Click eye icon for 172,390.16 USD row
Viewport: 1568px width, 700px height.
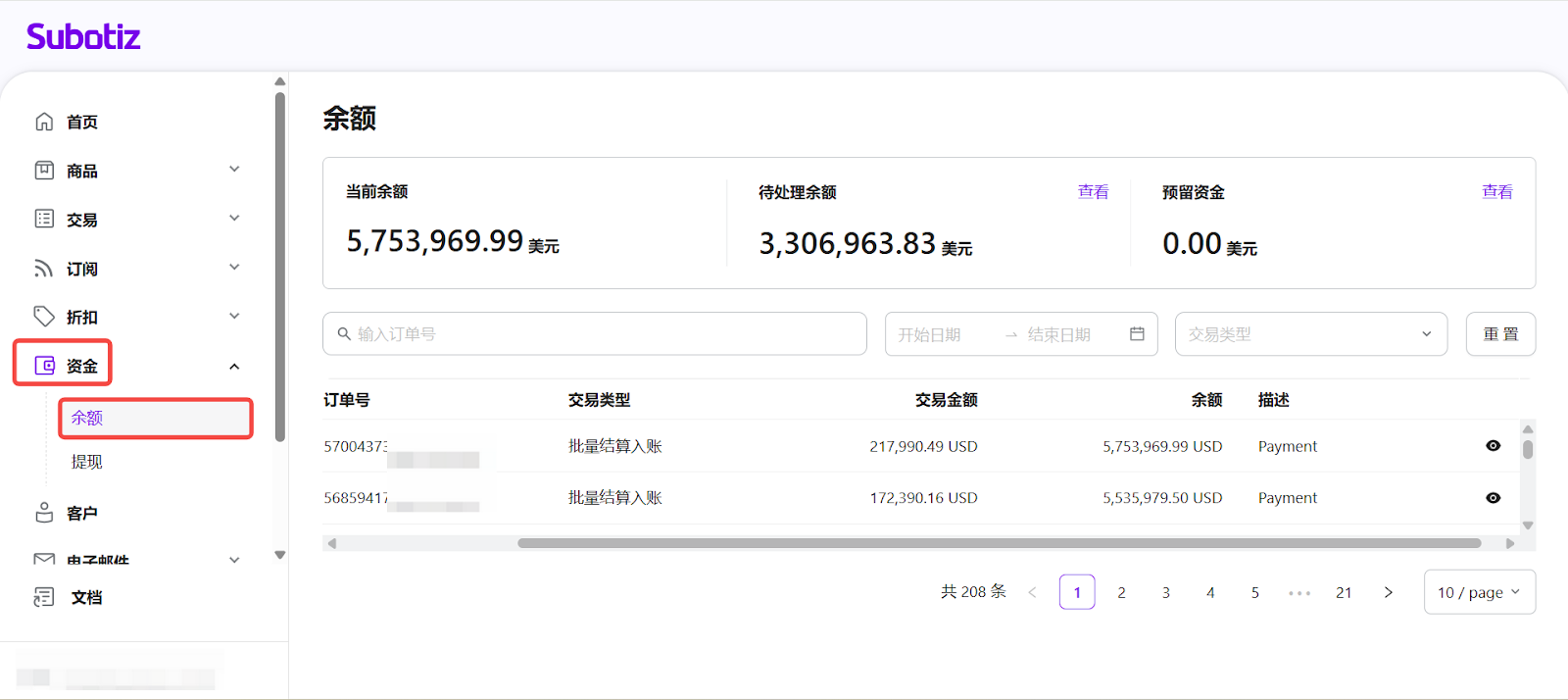pos(1493,498)
